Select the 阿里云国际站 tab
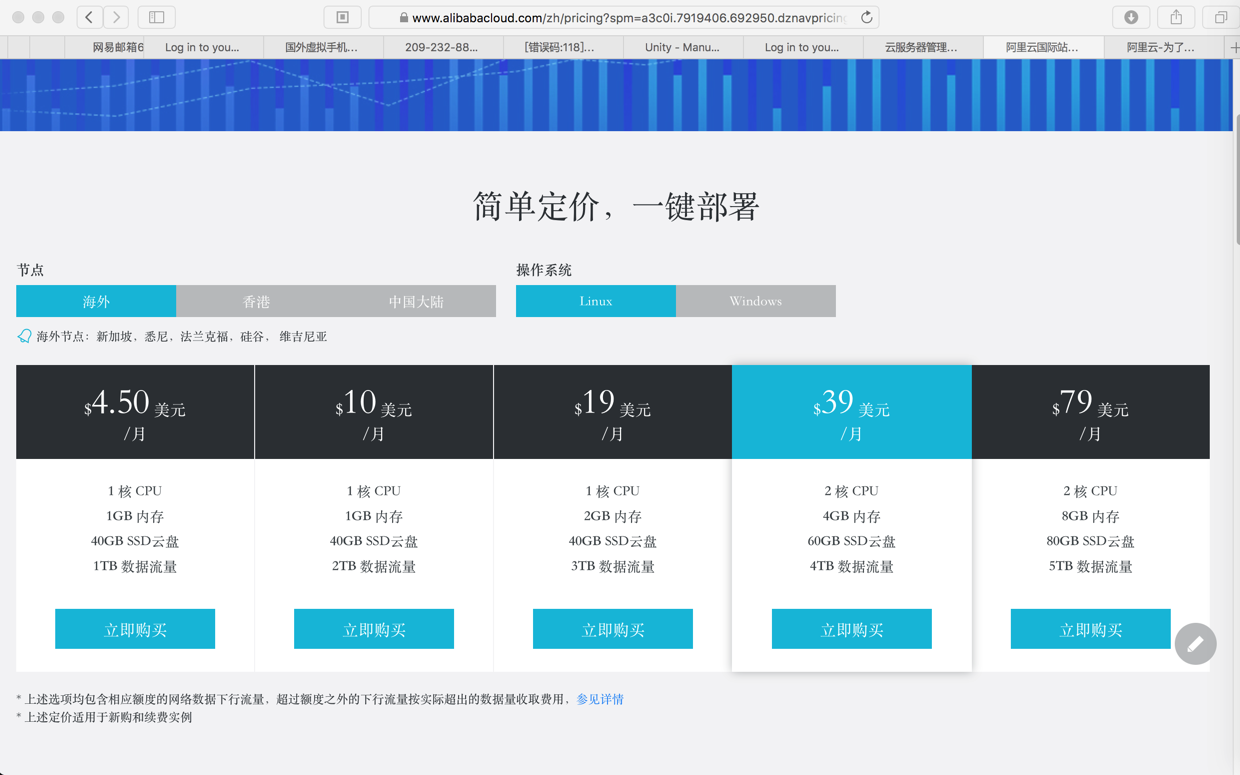 coord(1043,47)
